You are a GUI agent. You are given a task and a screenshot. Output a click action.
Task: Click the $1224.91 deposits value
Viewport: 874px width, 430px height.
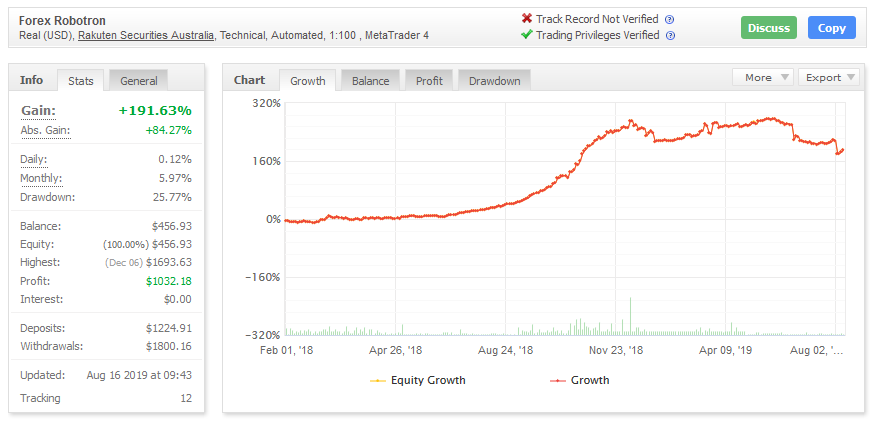(x=169, y=328)
